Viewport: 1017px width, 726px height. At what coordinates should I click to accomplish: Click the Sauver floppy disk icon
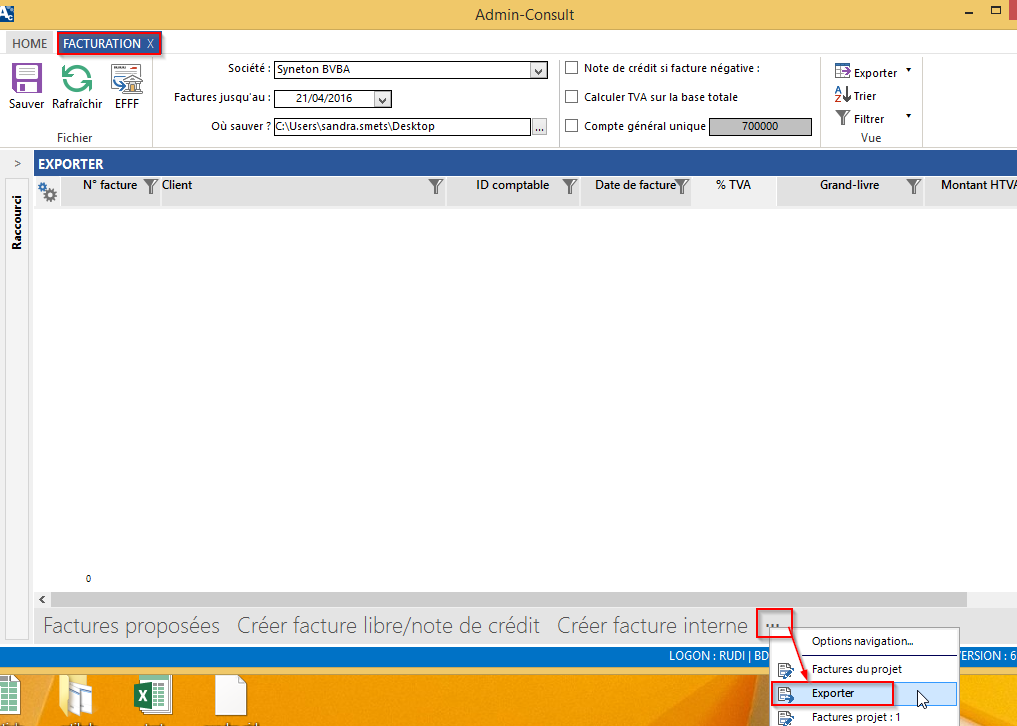click(x=26, y=79)
